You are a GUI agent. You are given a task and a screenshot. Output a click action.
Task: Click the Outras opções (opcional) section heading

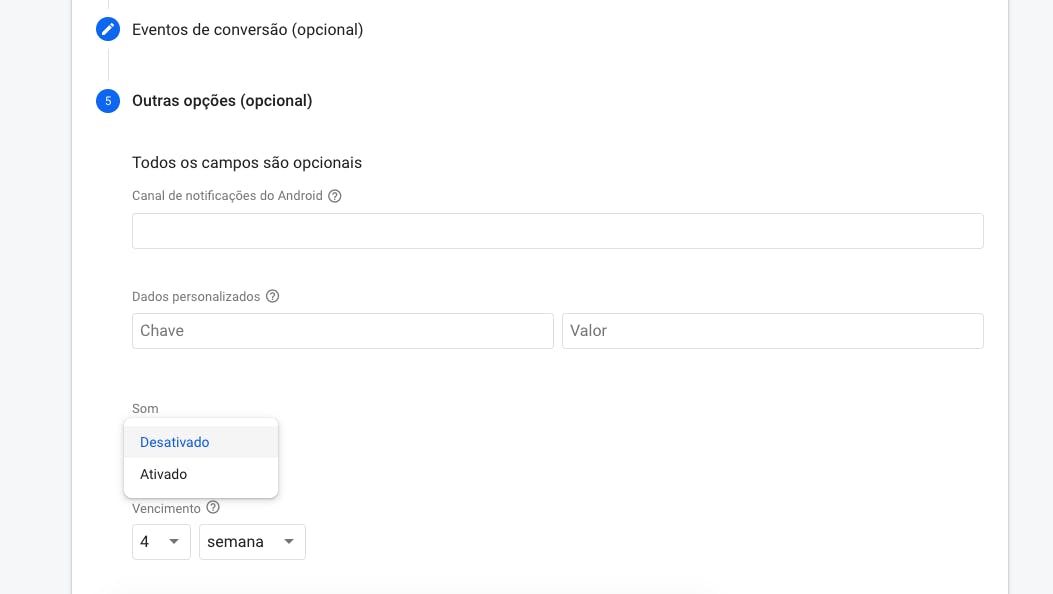coord(222,101)
